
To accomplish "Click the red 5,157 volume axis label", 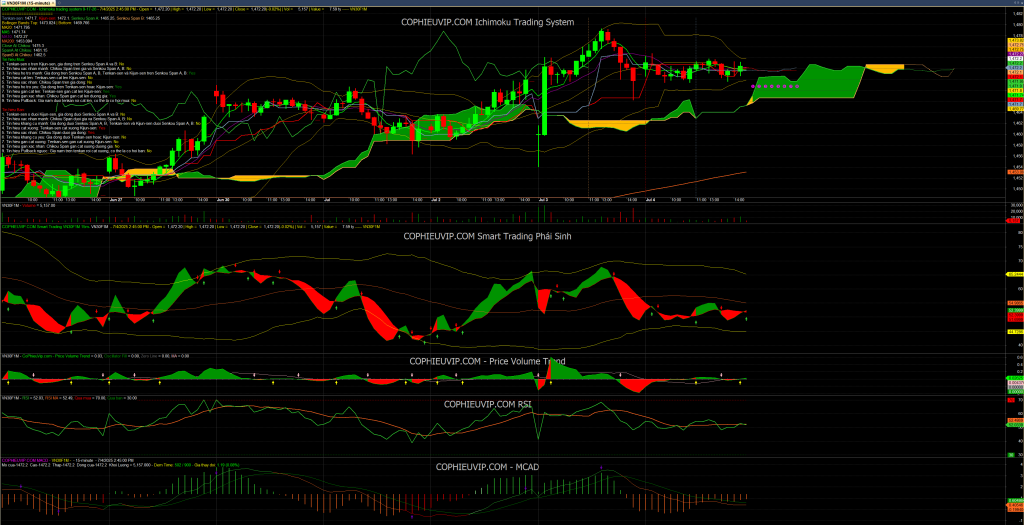I will (x=1014, y=221).
